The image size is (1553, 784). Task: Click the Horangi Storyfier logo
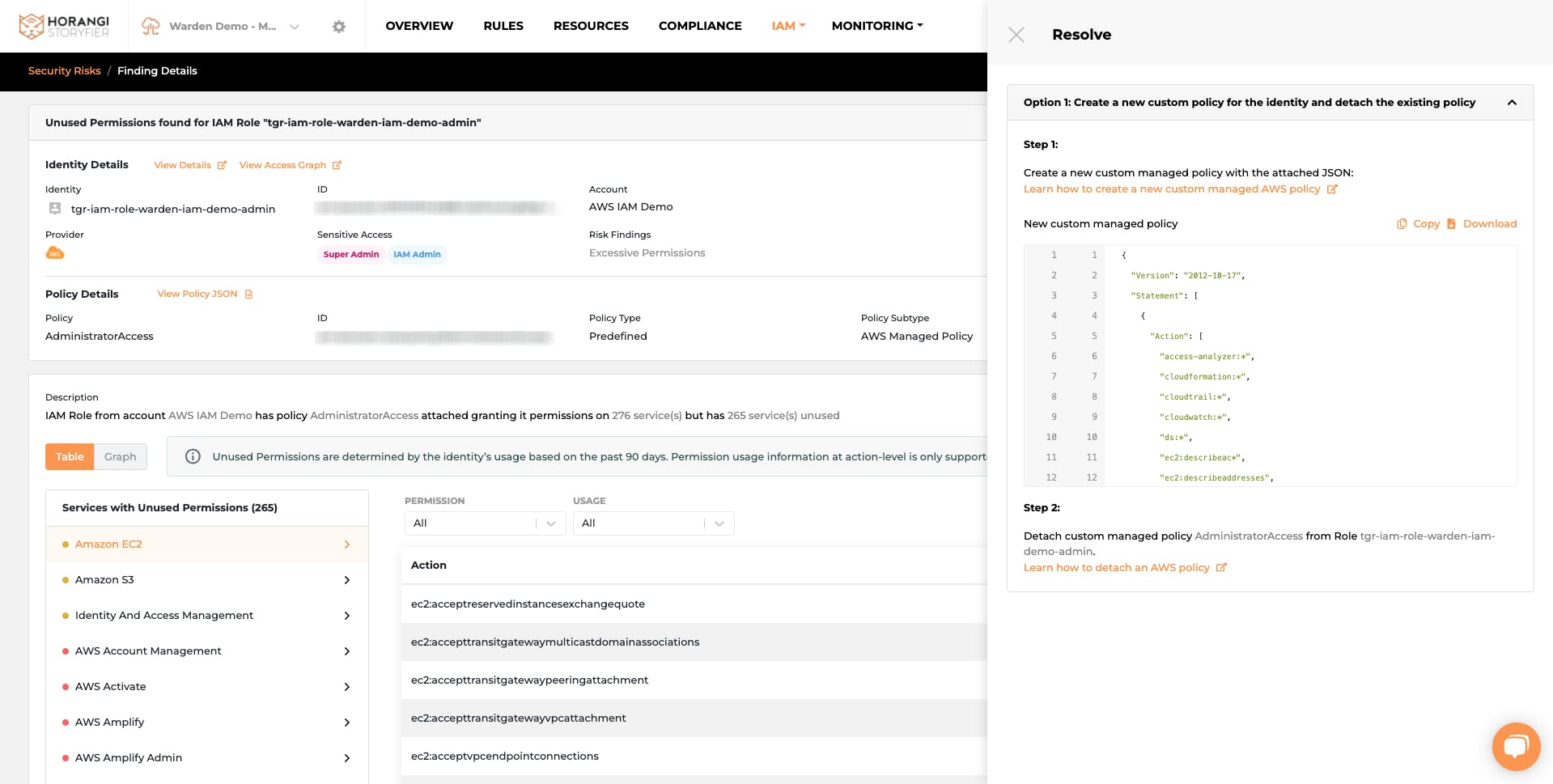point(64,26)
